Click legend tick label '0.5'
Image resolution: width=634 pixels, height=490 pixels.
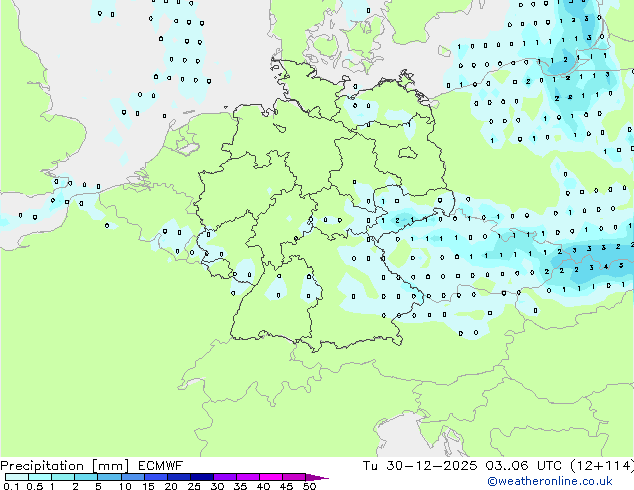(34, 486)
